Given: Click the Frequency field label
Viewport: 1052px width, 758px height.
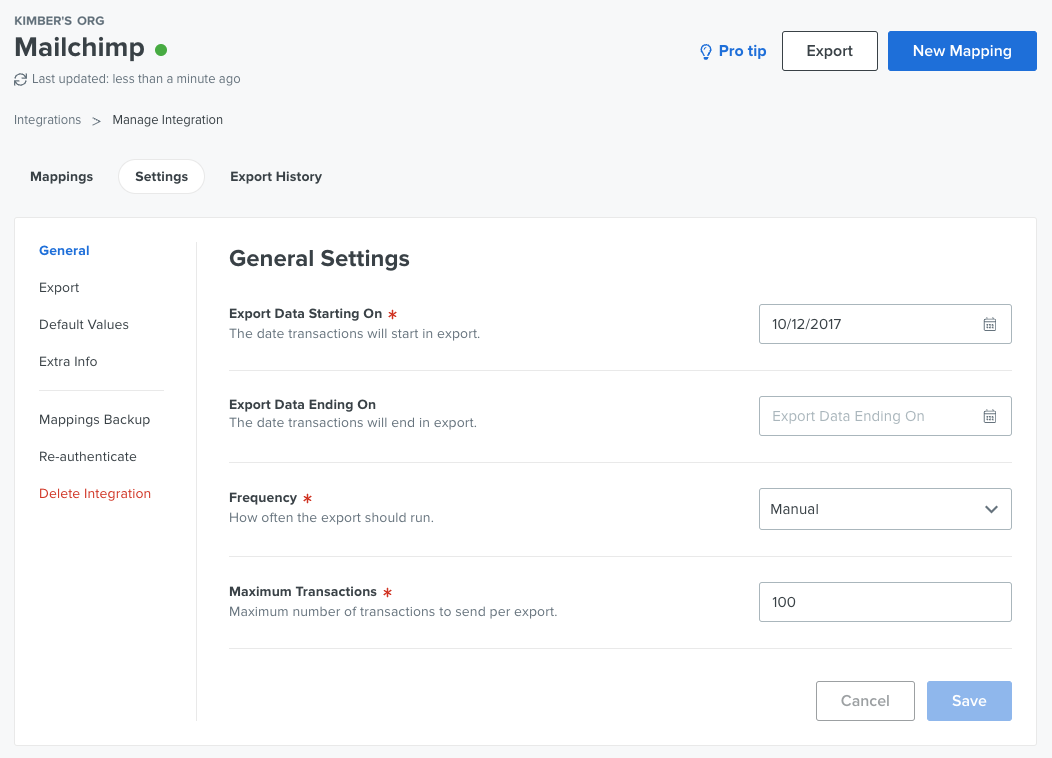Looking at the screenshot, I should pyautogui.click(x=263, y=498).
